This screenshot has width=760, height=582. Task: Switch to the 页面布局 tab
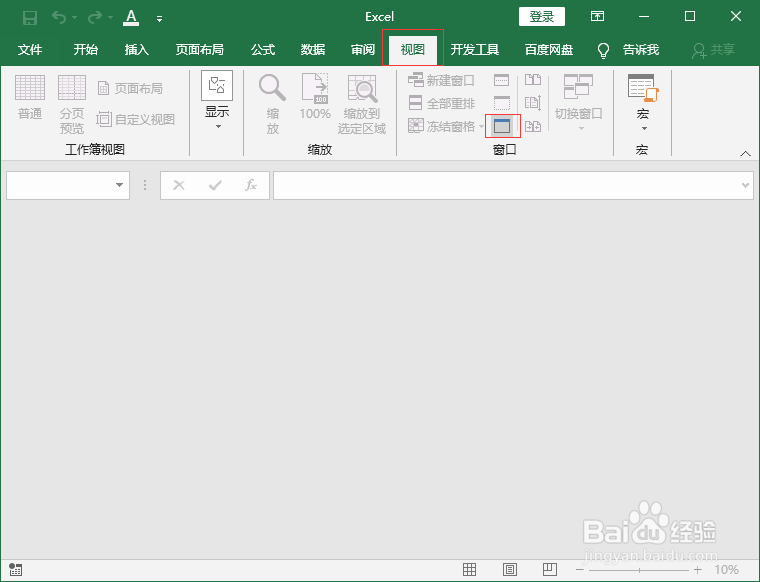(x=200, y=49)
